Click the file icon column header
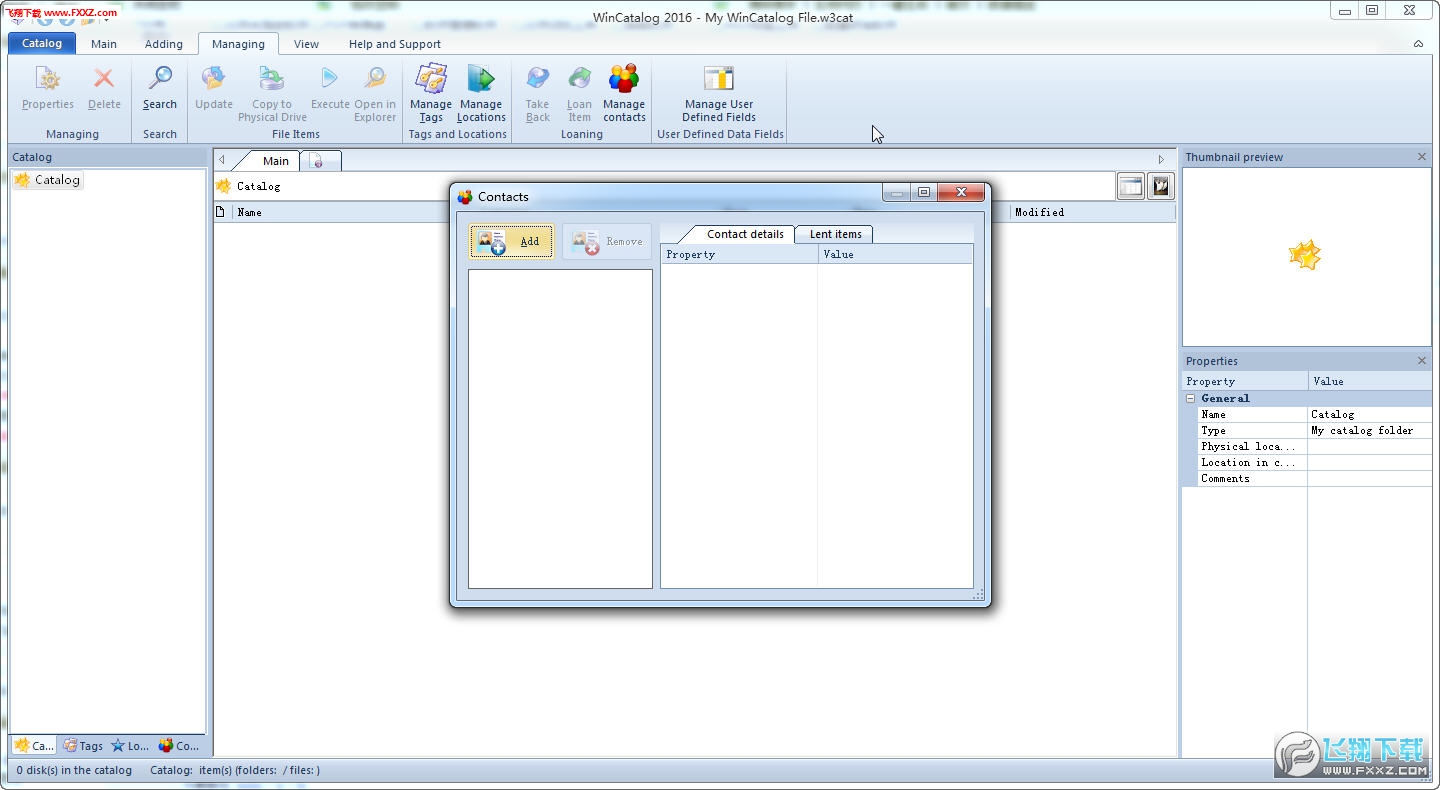The height and width of the screenshot is (790, 1440). 222,212
